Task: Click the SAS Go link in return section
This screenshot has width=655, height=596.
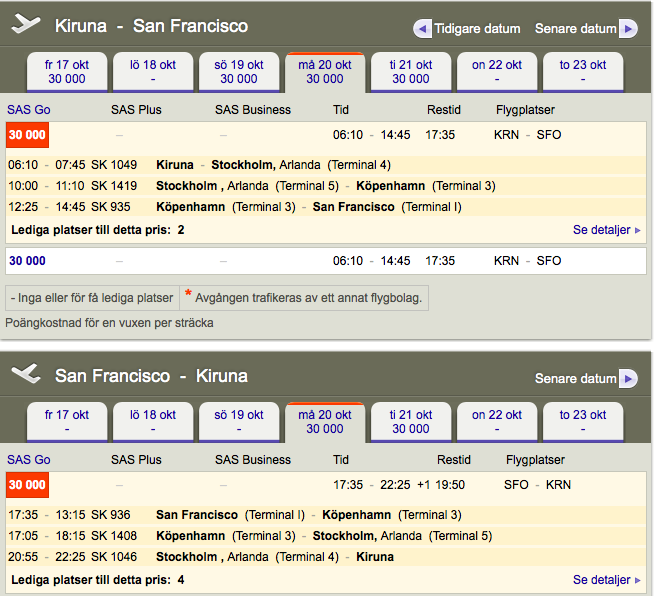Action: coord(28,460)
